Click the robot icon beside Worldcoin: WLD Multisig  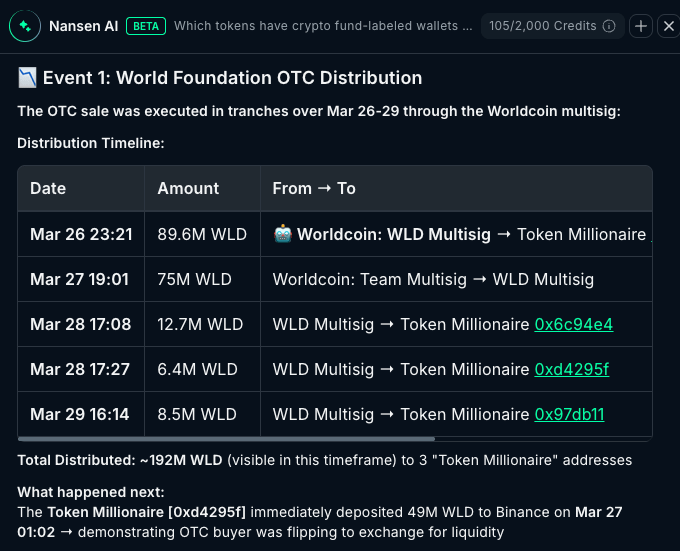283,234
